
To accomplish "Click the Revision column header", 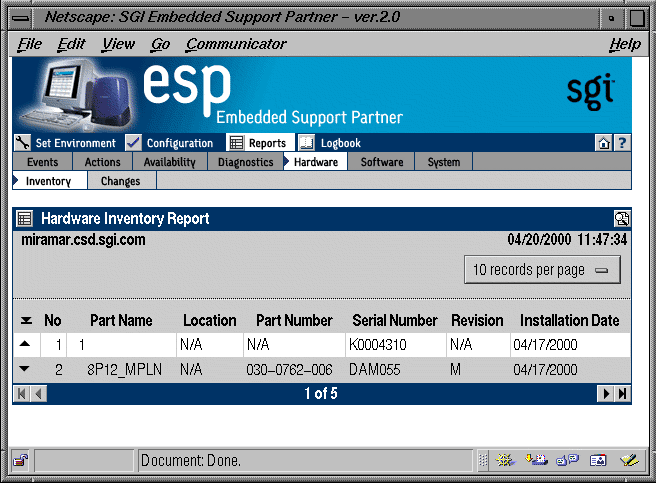I will click(x=477, y=321).
